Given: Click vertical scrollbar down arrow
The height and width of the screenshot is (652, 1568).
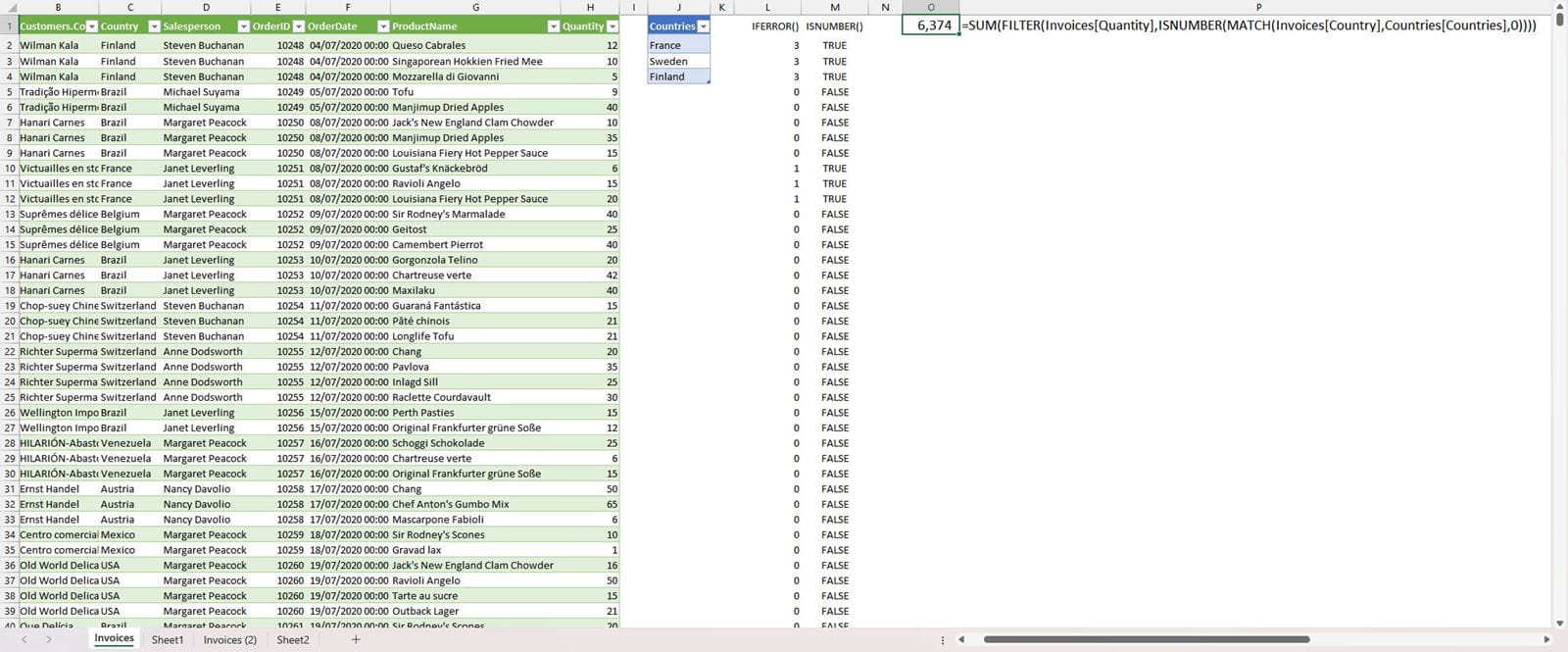Looking at the screenshot, I should 1559,624.
